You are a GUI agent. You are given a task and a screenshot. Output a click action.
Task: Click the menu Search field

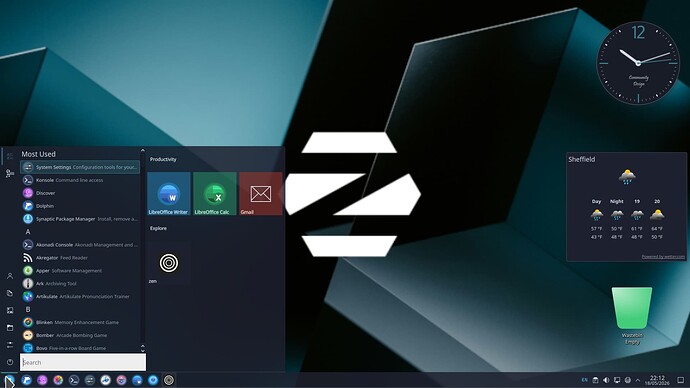83,362
